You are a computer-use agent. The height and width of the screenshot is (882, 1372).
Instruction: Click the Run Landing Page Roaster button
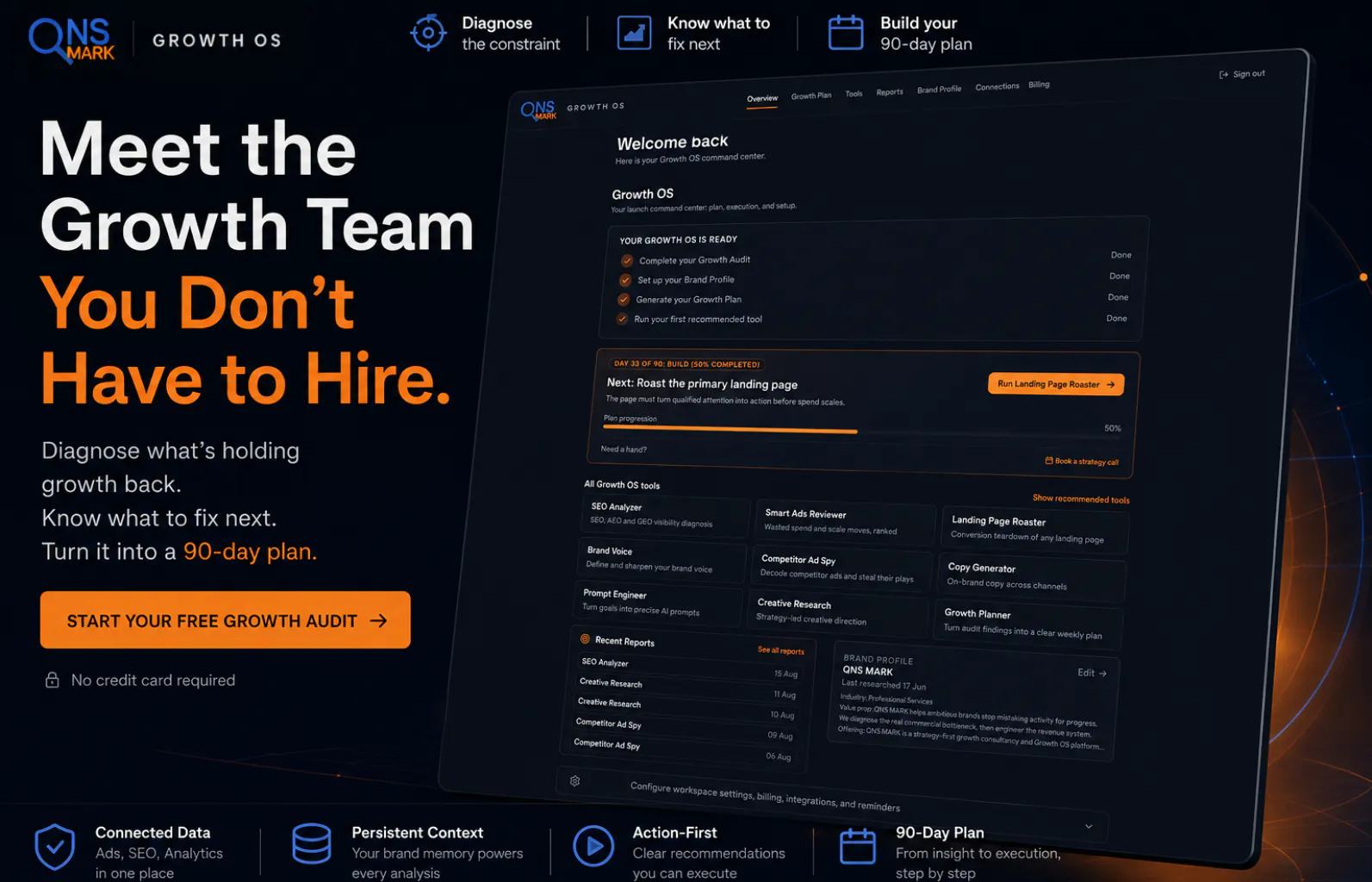[1056, 384]
